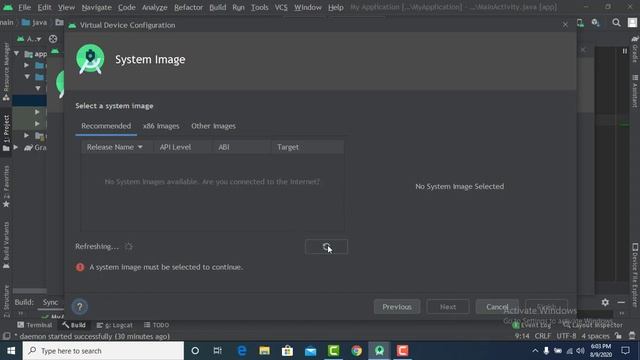This screenshot has height=360, width=640.
Task: Open the Analyze menu
Action: point(155,7)
